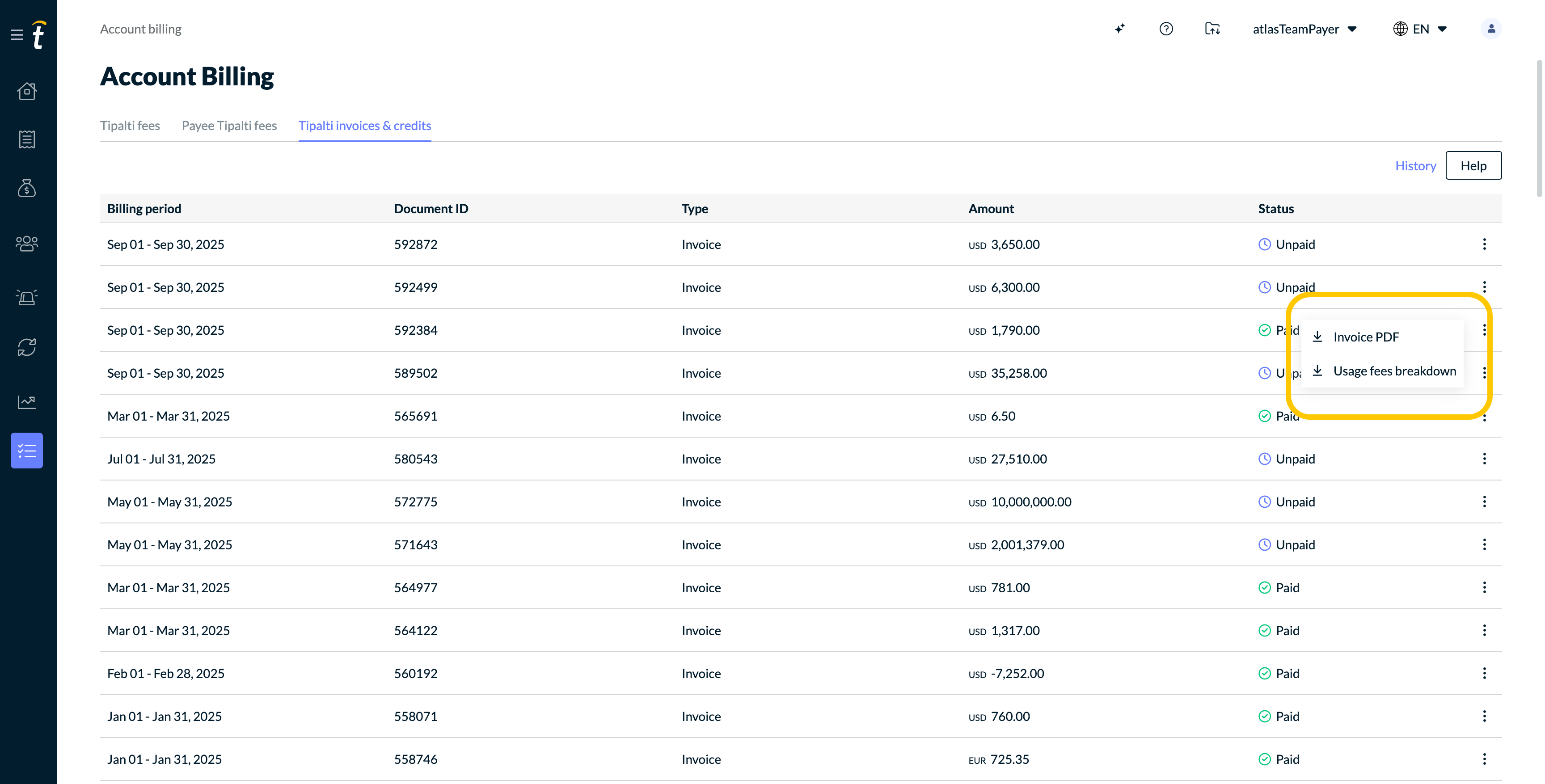Image resolution: width=1545 pixels, height=784 pixels.
Task: Click Paid status for document 558071
Action: click(1279, 716)
